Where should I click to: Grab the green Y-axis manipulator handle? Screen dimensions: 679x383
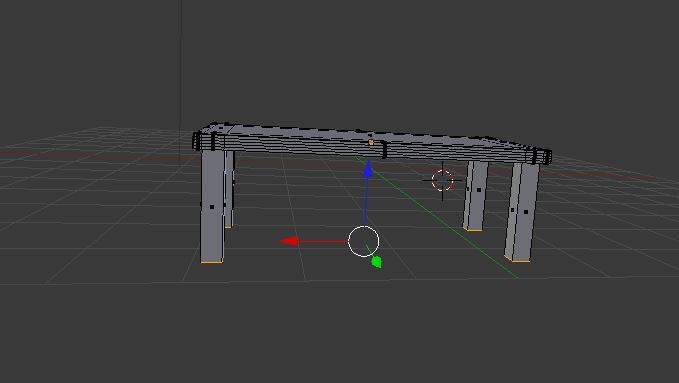coord(376,262)
